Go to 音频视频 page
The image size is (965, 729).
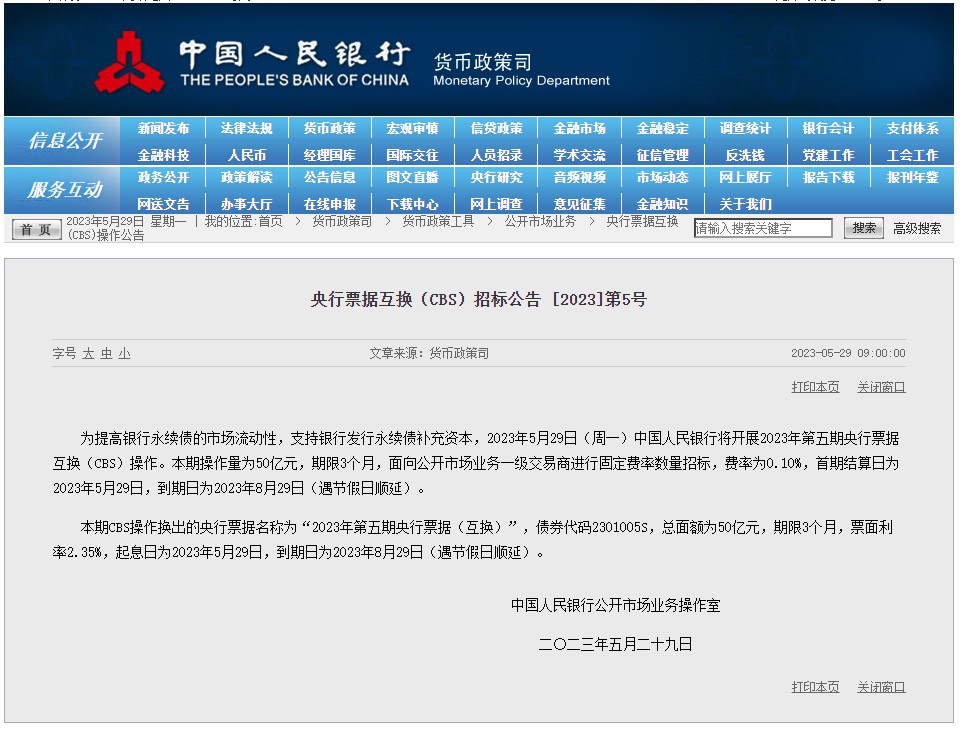click(x=579, y=178)
